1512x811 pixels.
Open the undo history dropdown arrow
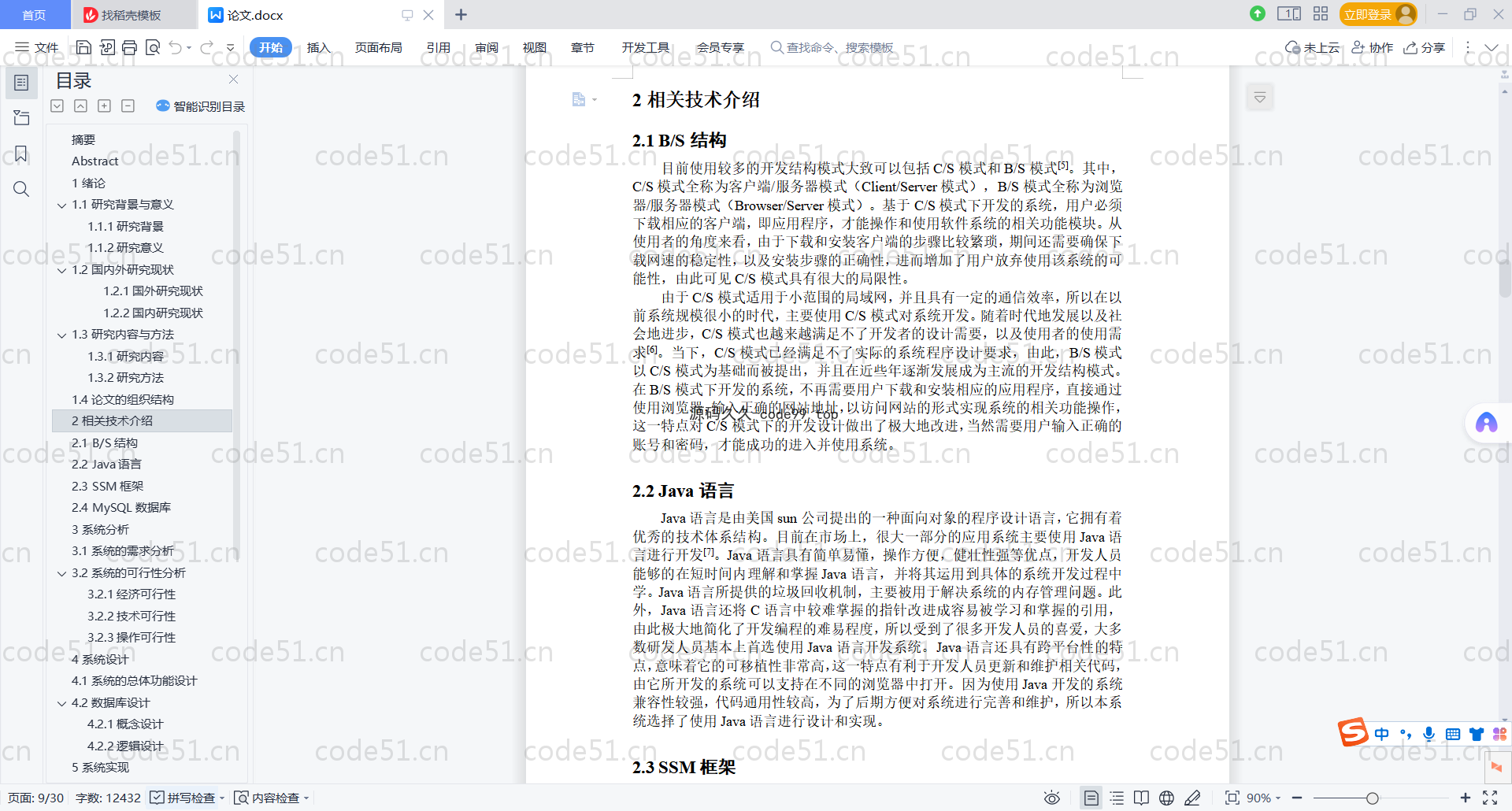(189, 48)
